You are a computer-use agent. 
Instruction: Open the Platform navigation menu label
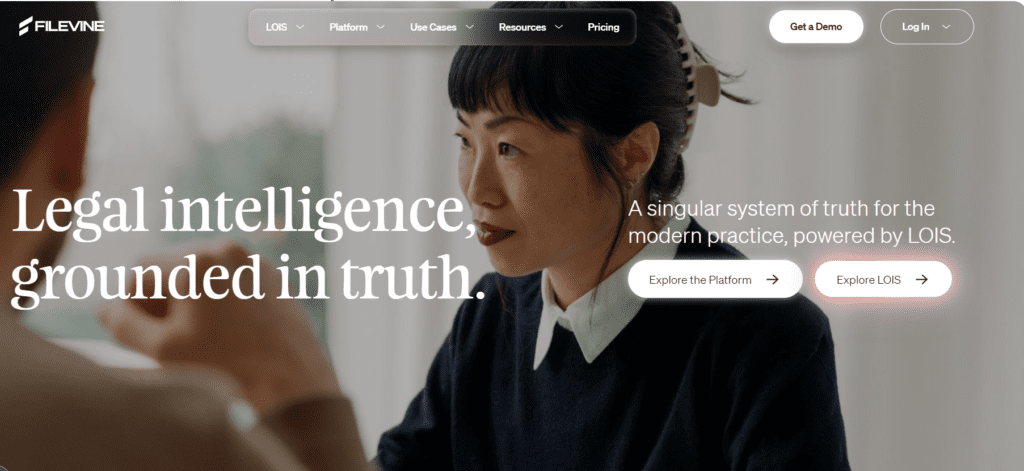click(348, 27)
